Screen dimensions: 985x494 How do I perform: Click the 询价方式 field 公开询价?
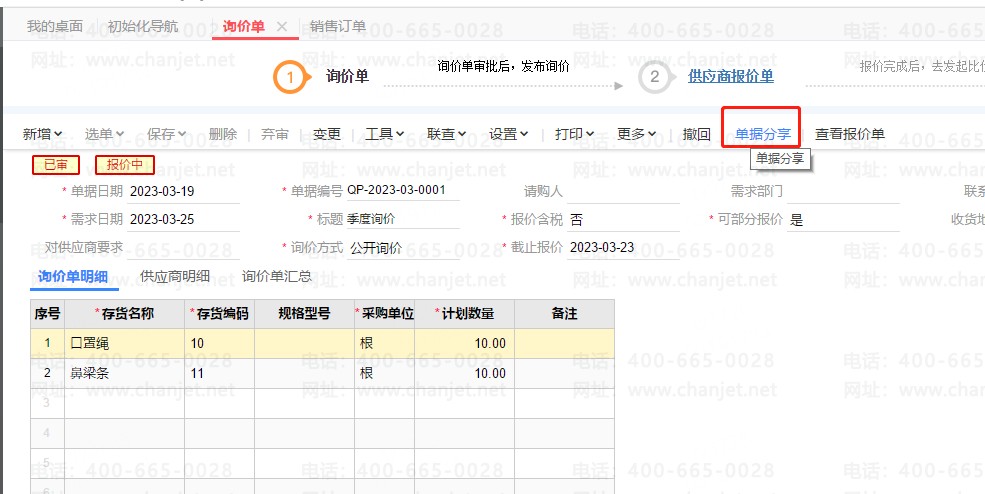click(403, 248)
